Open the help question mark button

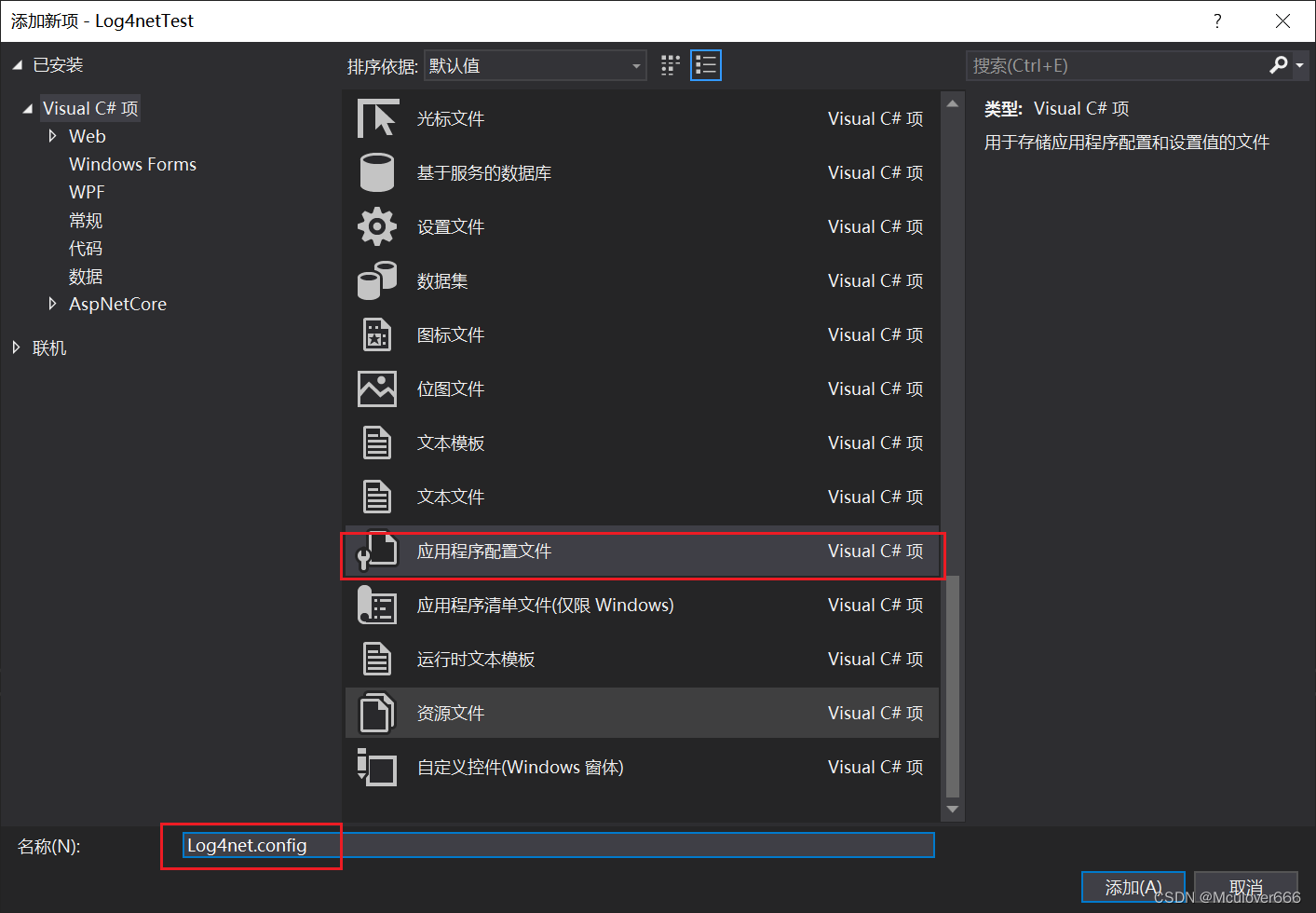(1217, 20)
